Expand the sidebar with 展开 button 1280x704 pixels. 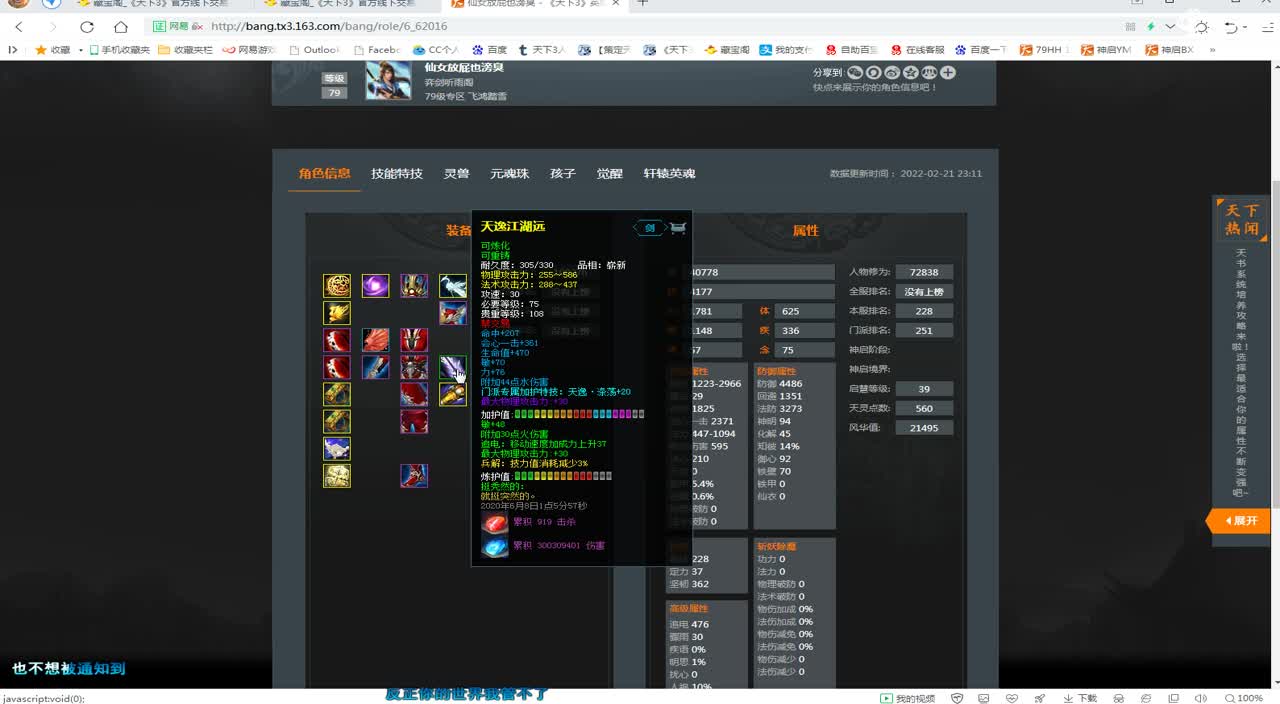coord(1239,521)
